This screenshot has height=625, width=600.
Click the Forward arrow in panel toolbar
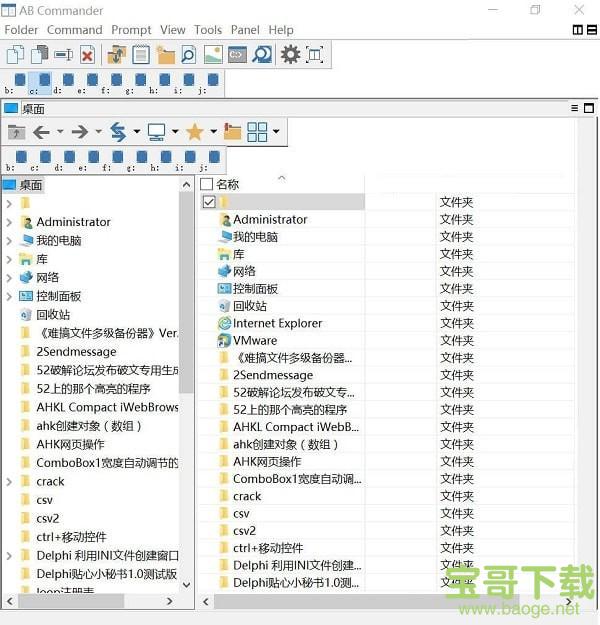[80, 132]
